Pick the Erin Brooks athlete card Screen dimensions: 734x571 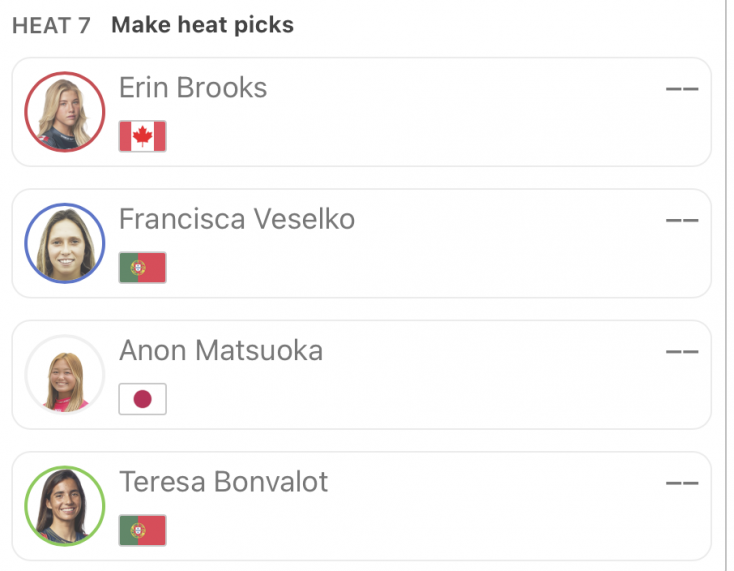[x=420, y=125]
